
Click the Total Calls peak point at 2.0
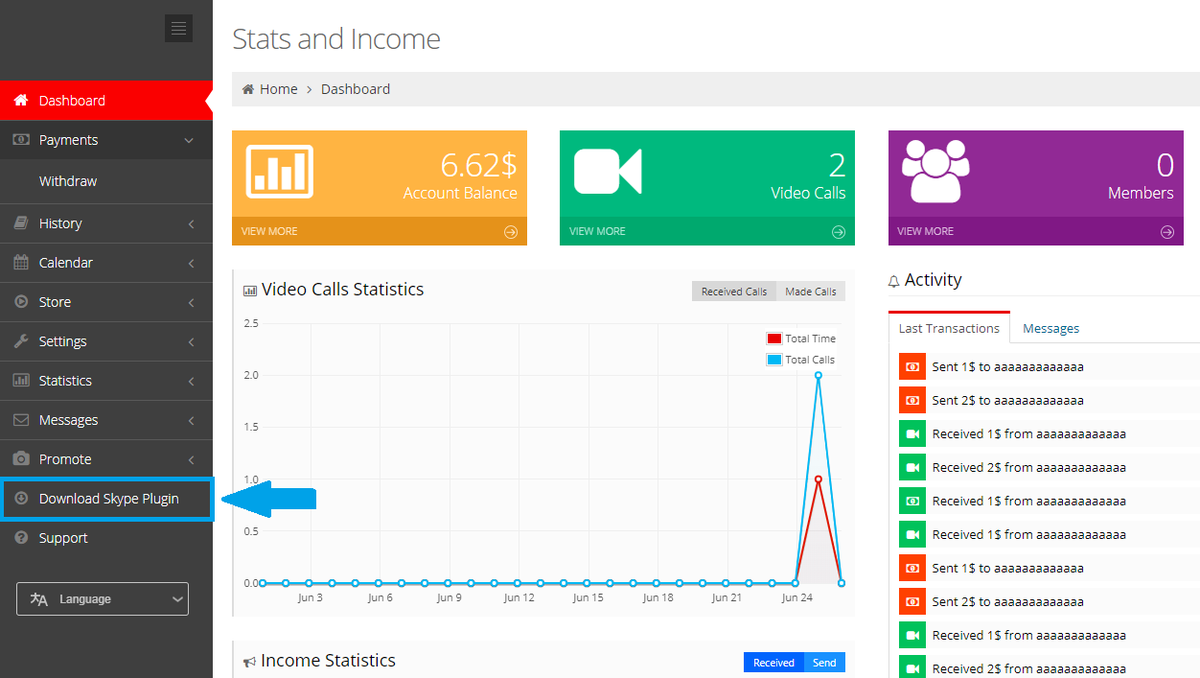pos(818,375)
